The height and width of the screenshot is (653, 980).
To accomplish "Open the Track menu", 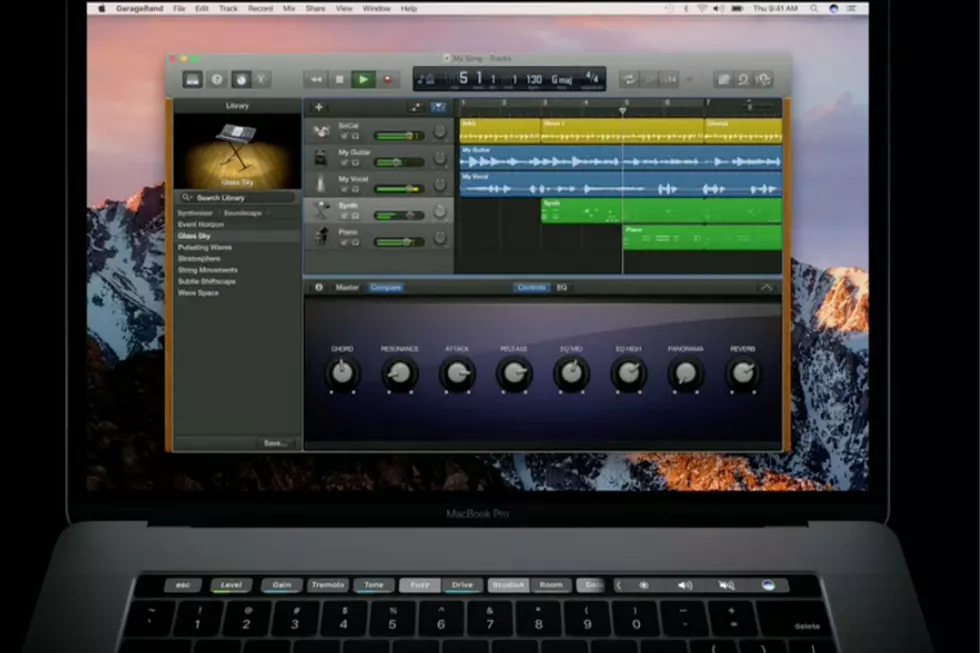I will [228, 8].
